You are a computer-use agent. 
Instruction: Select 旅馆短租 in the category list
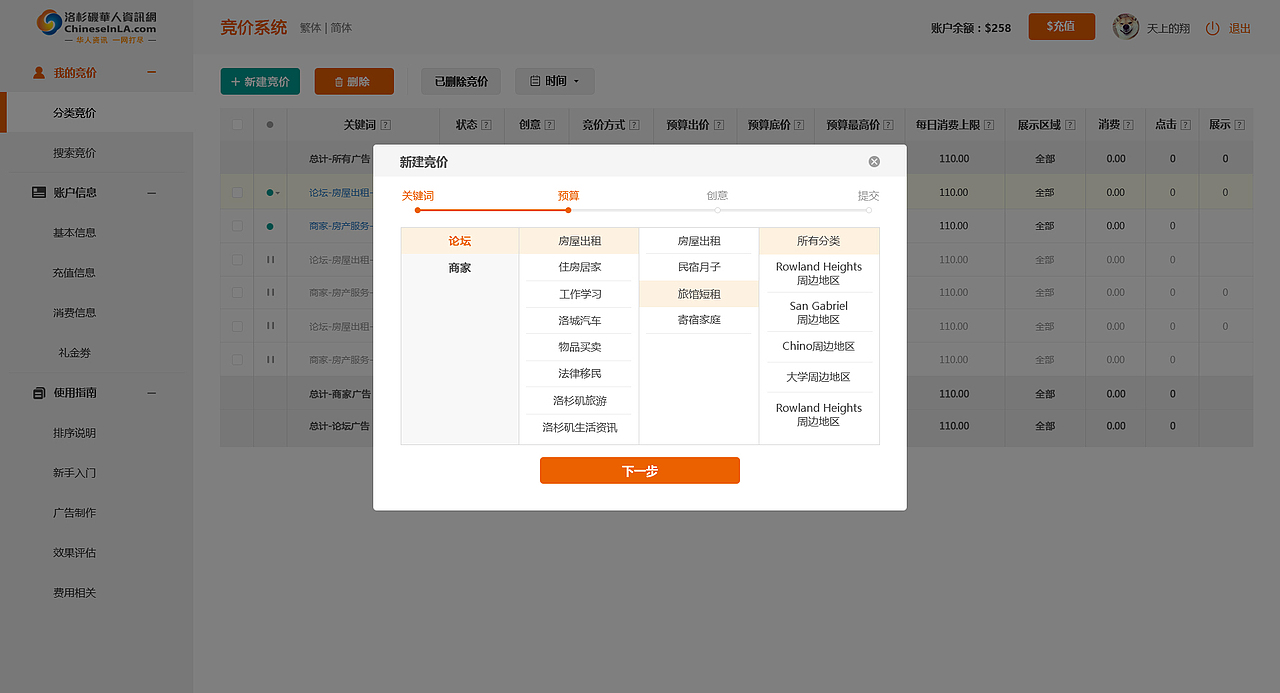(x=697, y=293)
